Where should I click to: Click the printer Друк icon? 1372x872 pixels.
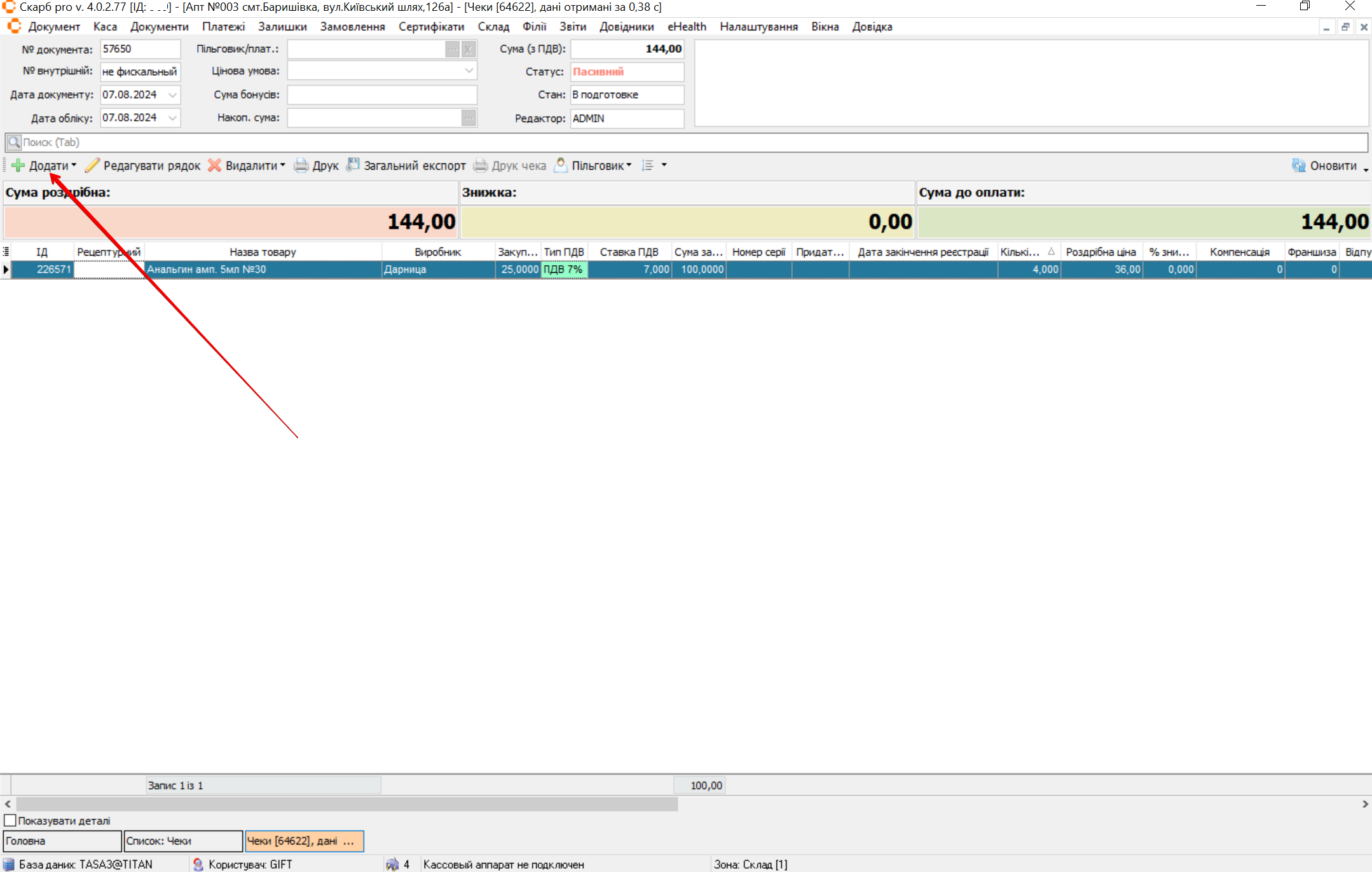pos(301,165)
